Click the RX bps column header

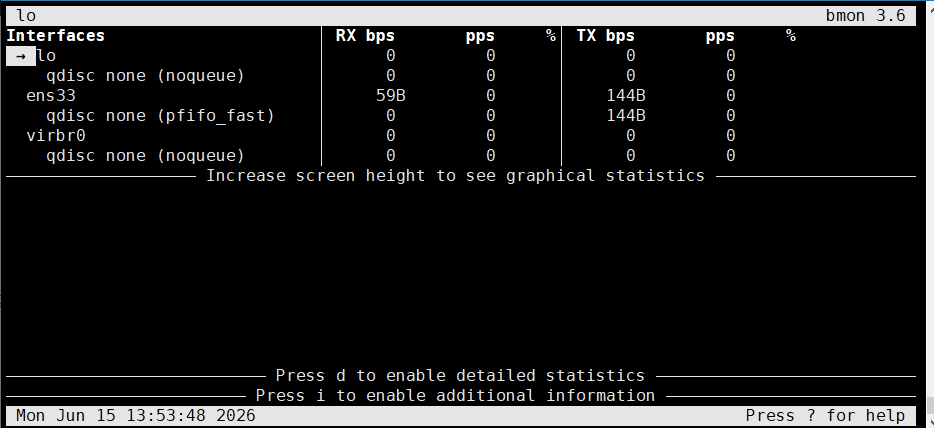(x=365, y=36)
